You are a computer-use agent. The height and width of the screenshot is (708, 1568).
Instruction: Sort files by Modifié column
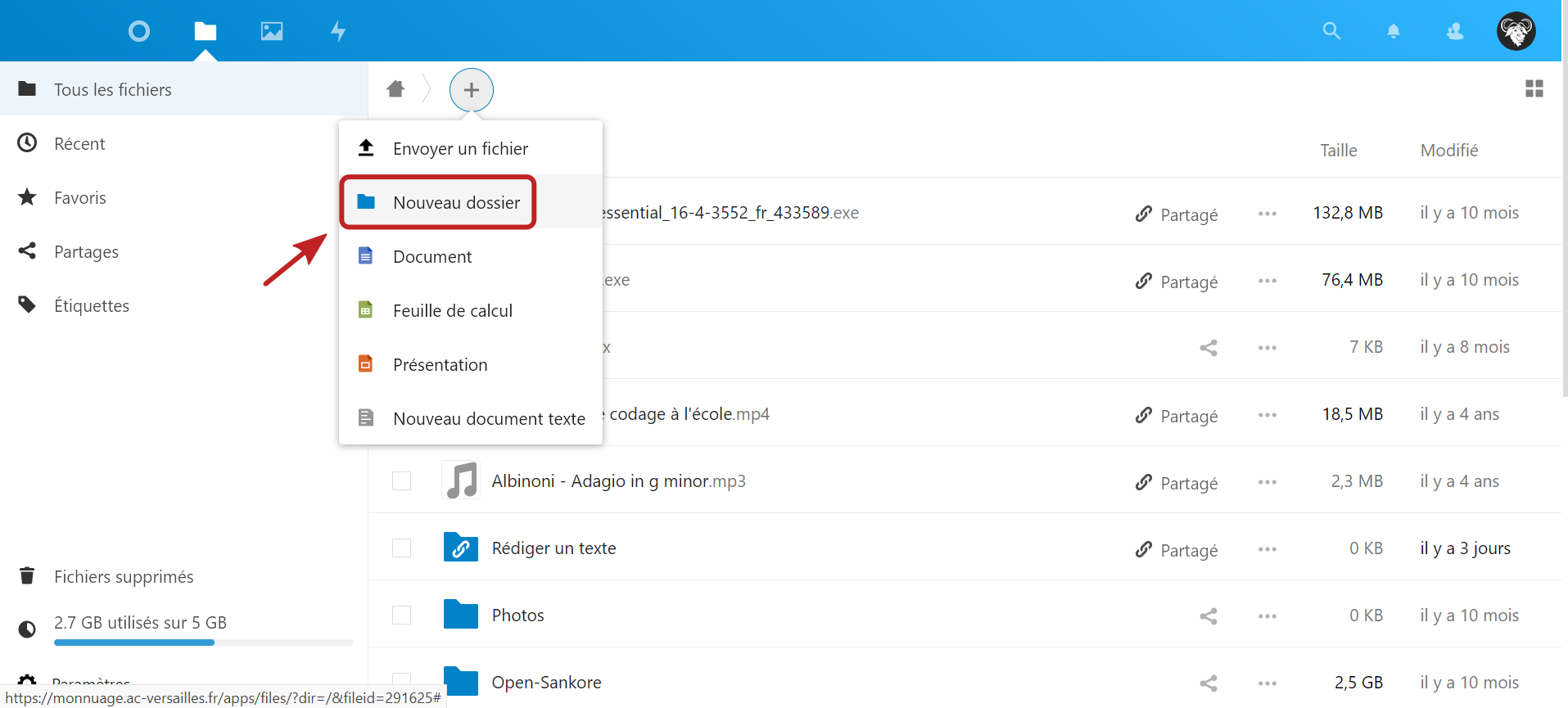pyautogui.click(x=1448, y=150)
